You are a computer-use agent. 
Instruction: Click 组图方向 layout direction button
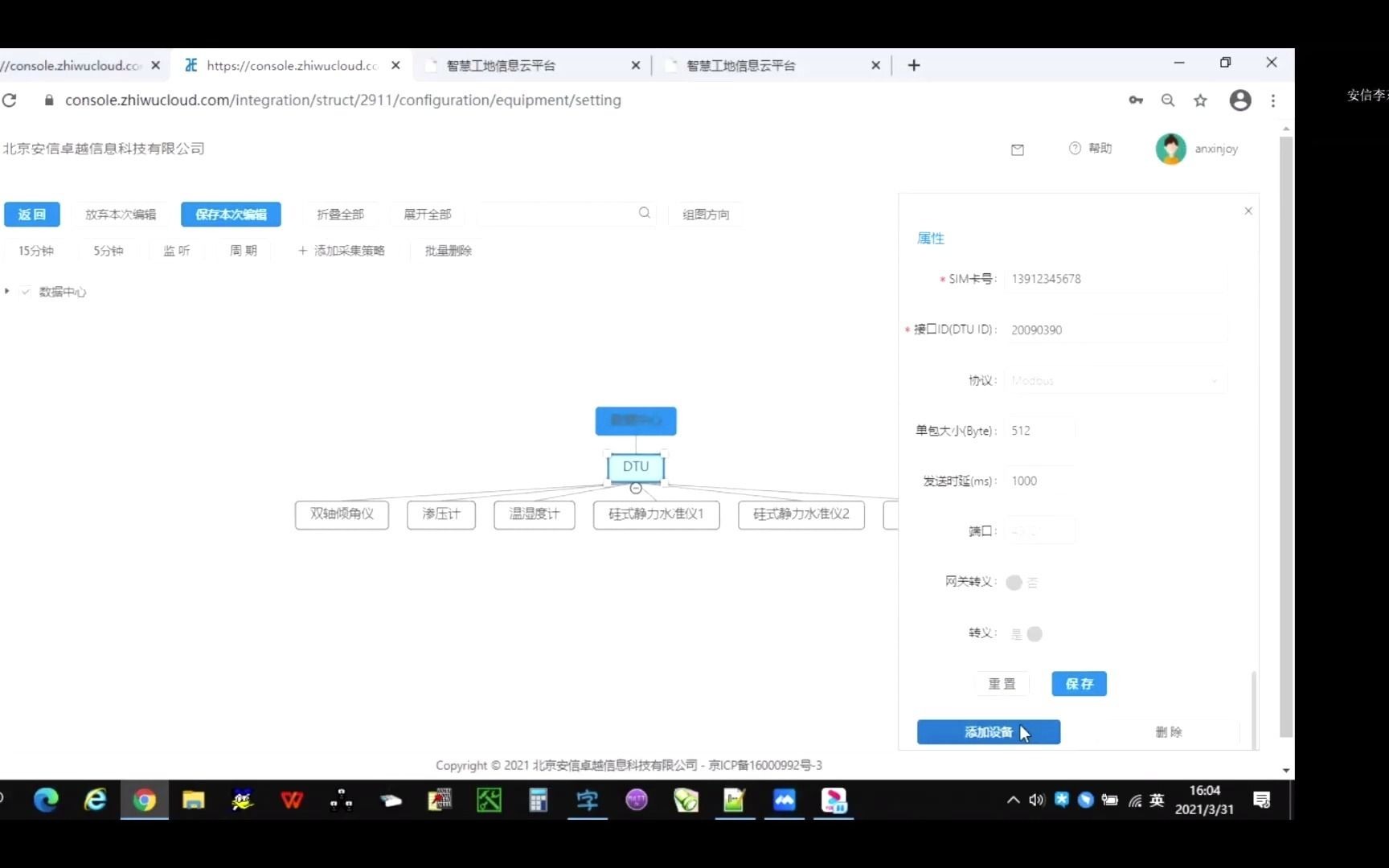click(706, 215)
